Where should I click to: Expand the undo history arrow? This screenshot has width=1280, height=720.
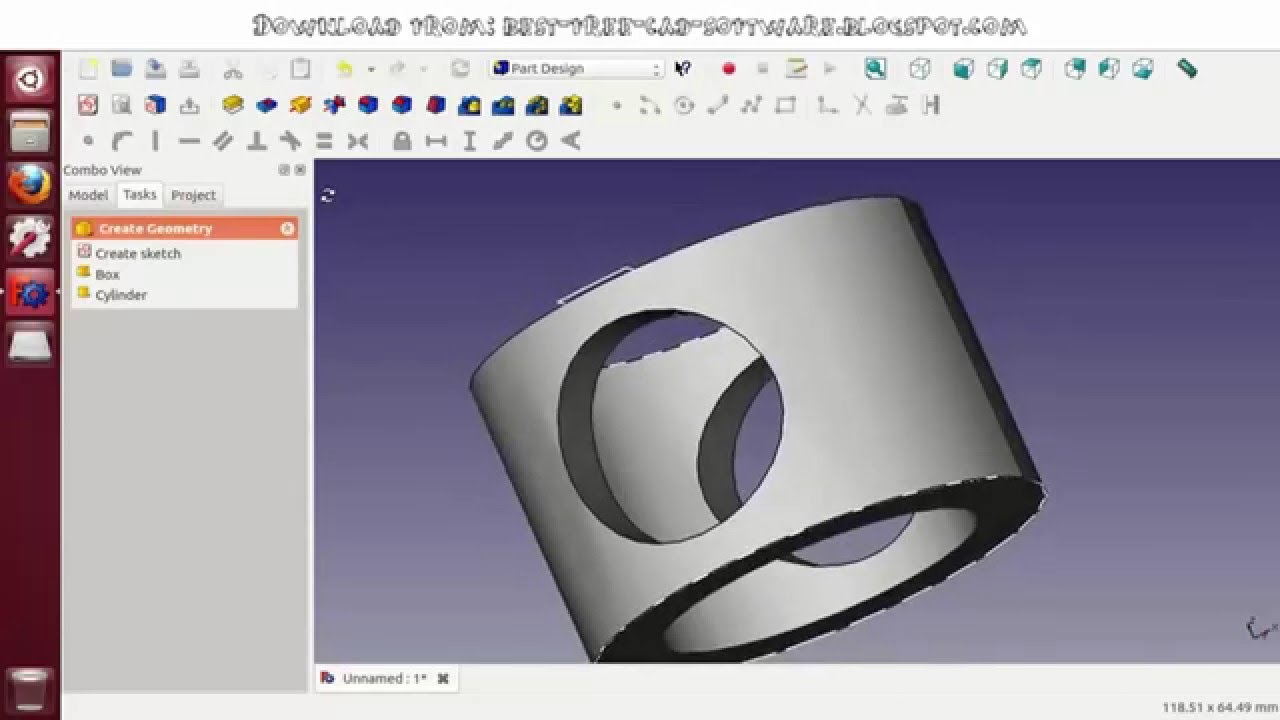pos(370,68)
